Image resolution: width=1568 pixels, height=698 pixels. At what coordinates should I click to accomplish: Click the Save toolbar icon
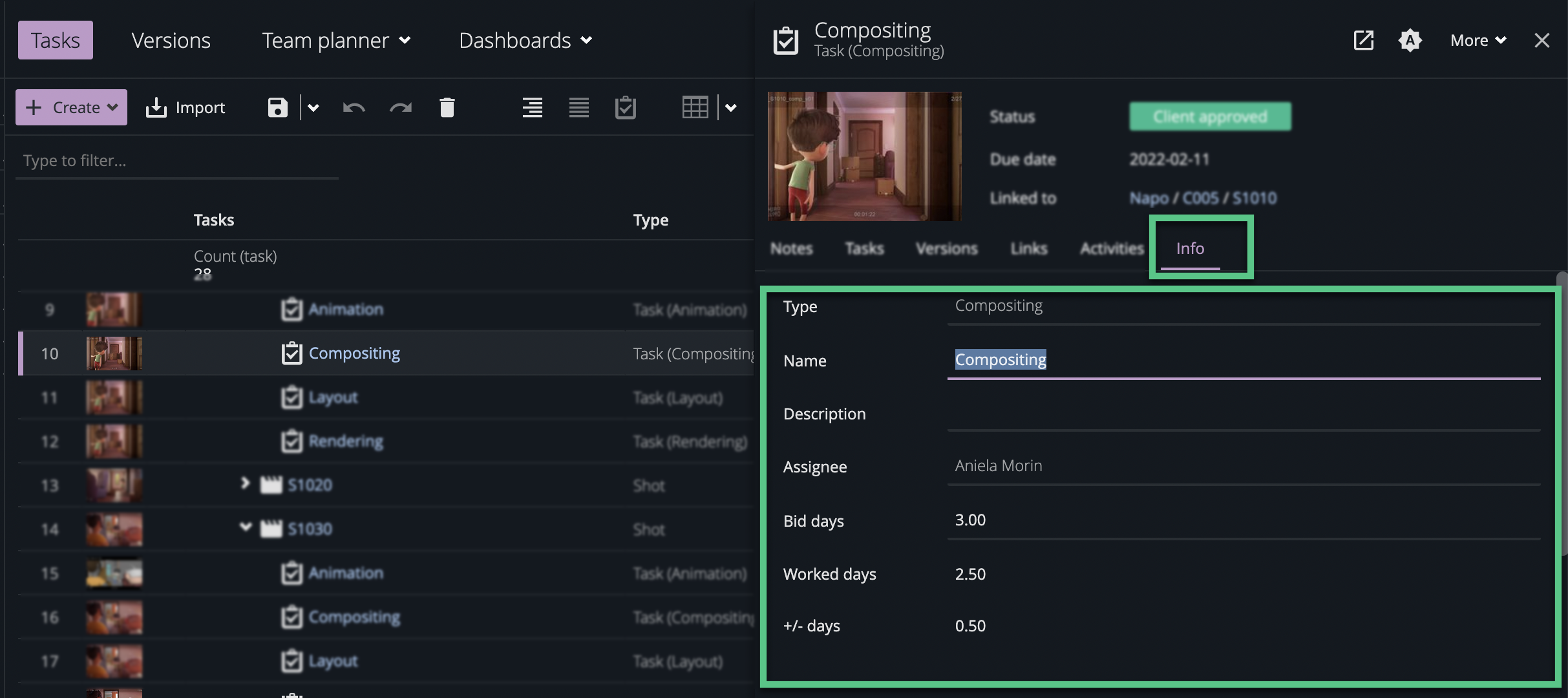click(278, 107)
